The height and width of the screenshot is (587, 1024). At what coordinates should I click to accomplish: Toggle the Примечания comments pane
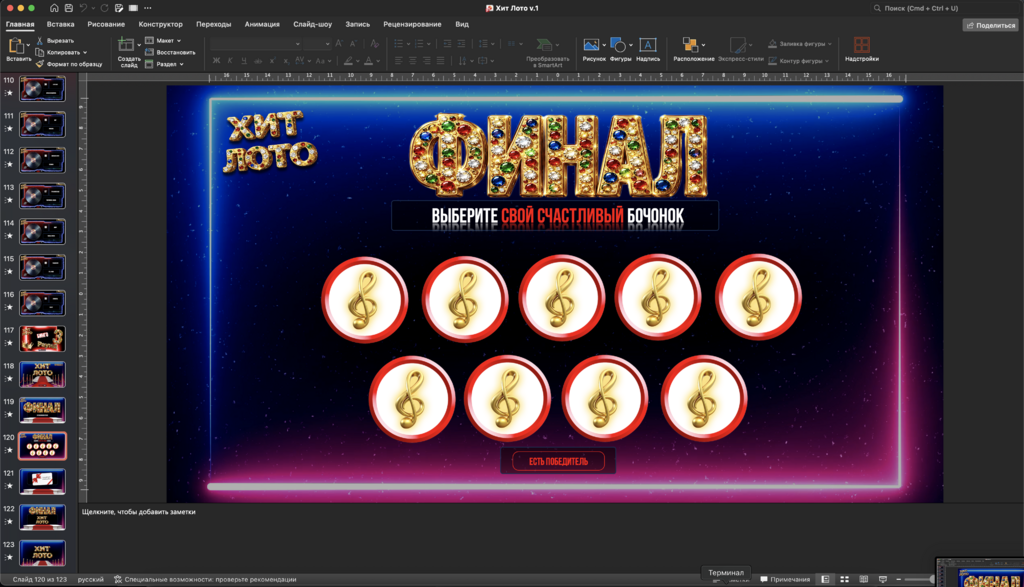(x=785, y=579)
